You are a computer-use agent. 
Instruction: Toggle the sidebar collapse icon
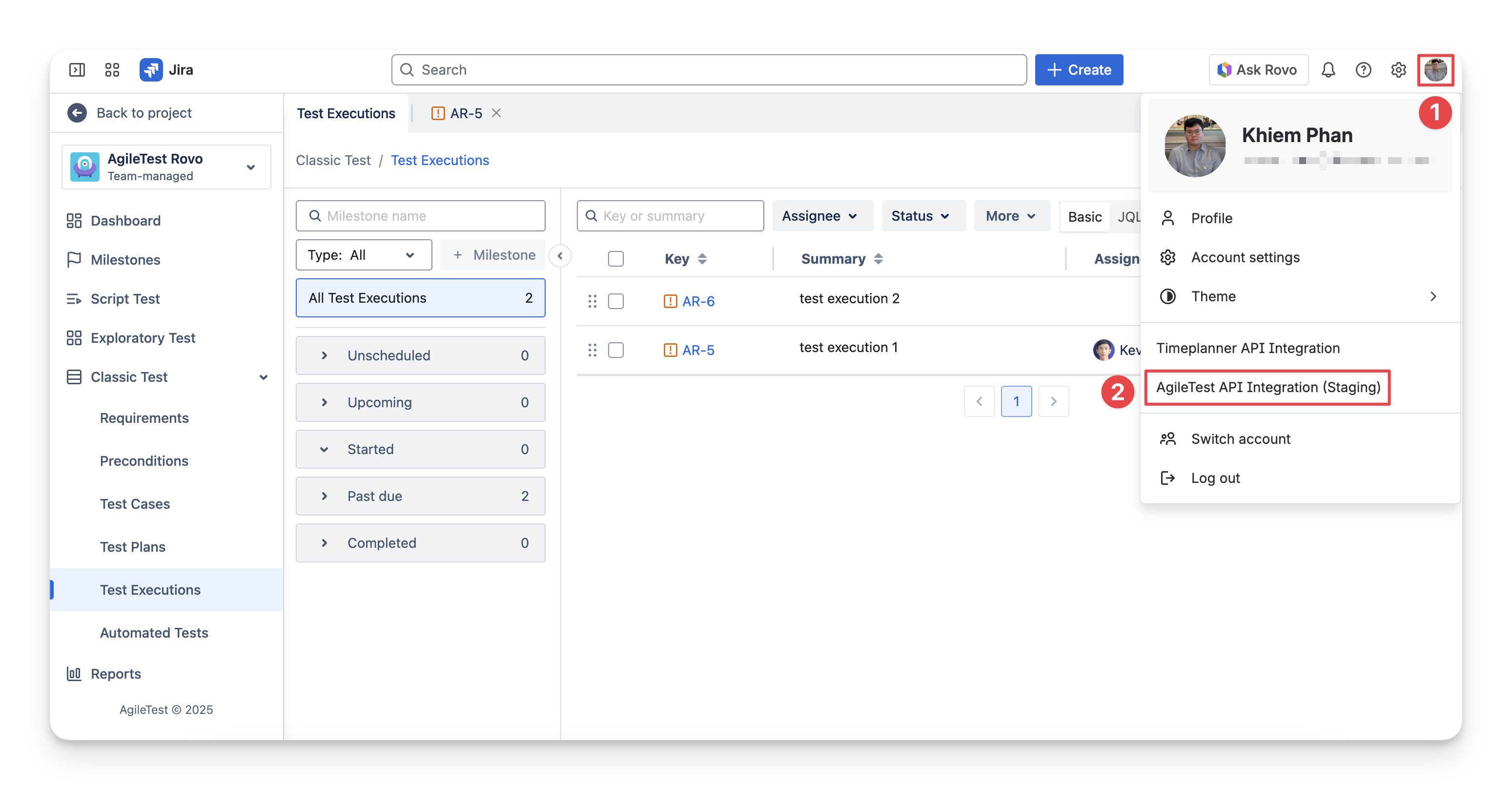(x=77, y=70)
